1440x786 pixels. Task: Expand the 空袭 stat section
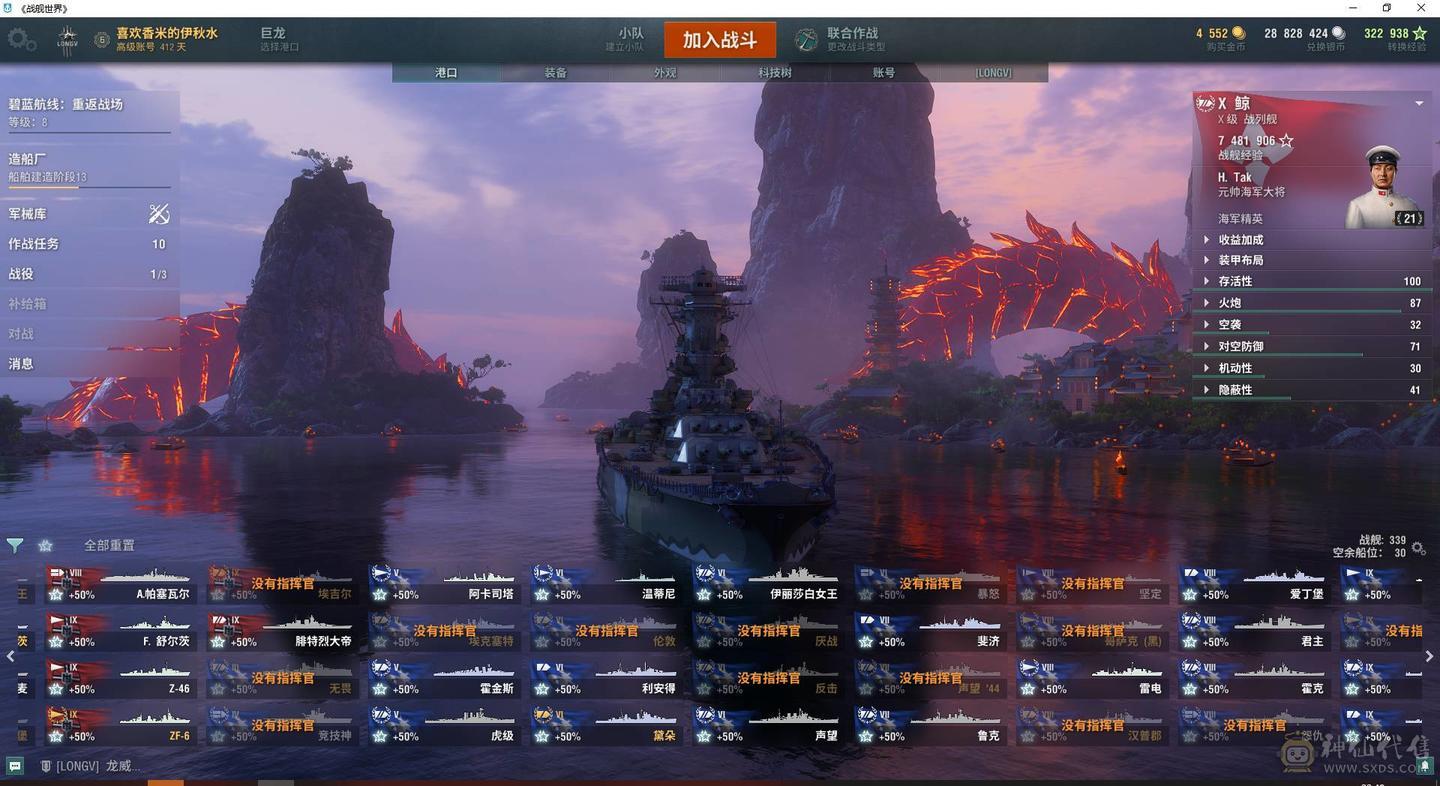click(1313, 325)
